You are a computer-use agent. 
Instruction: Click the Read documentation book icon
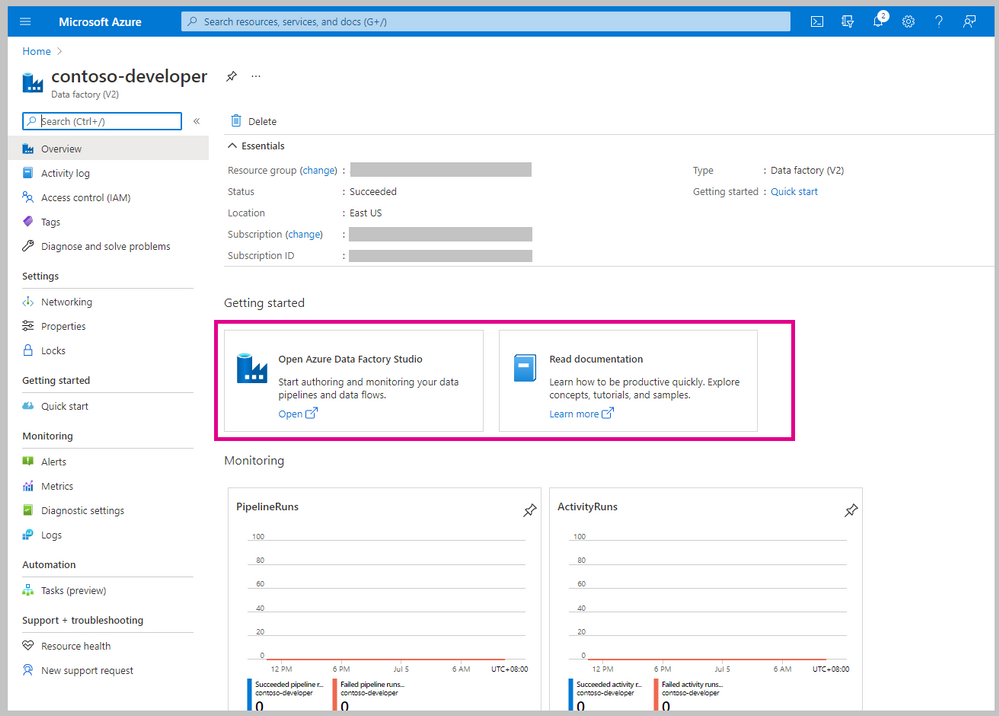click(525, 368)
